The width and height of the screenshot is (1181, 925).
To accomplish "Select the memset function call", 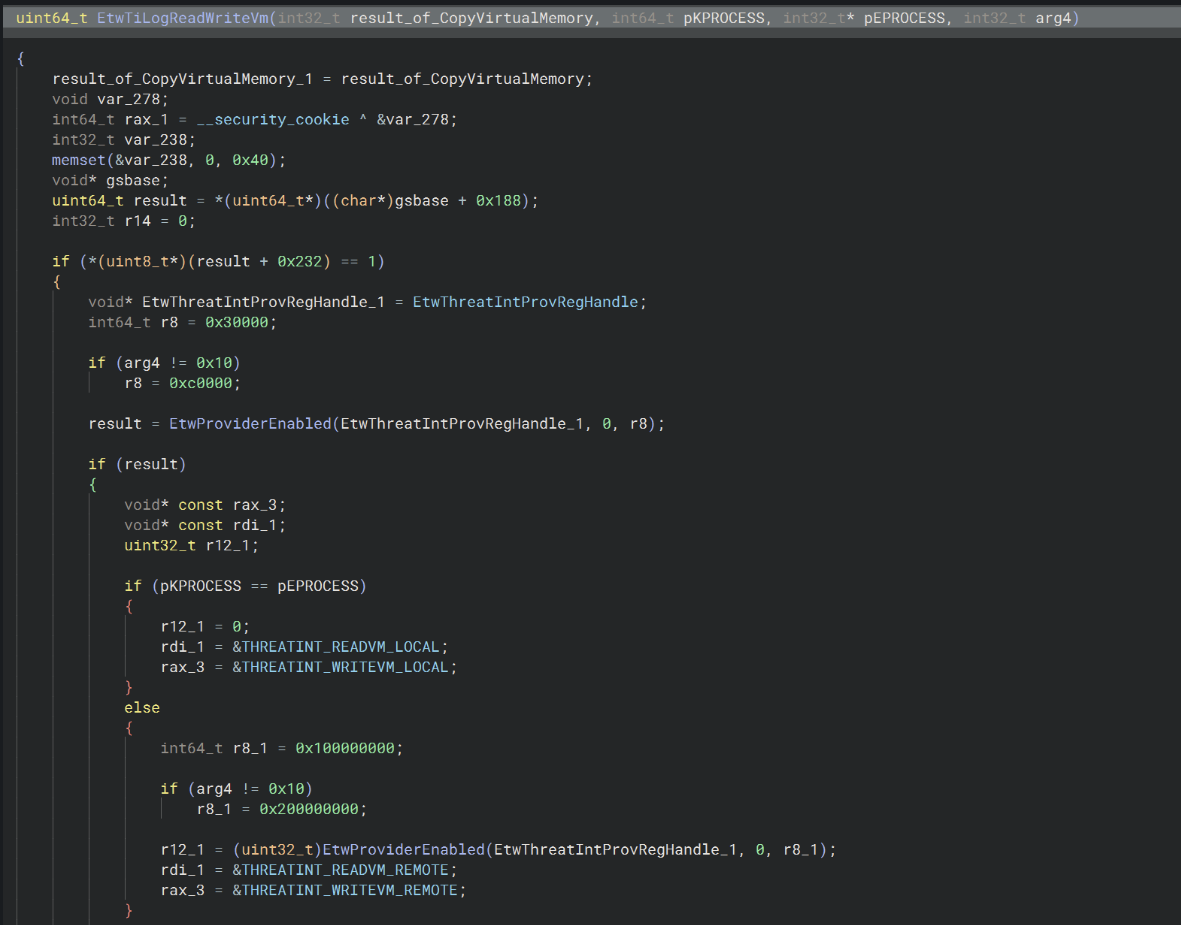I will [78, 160].
